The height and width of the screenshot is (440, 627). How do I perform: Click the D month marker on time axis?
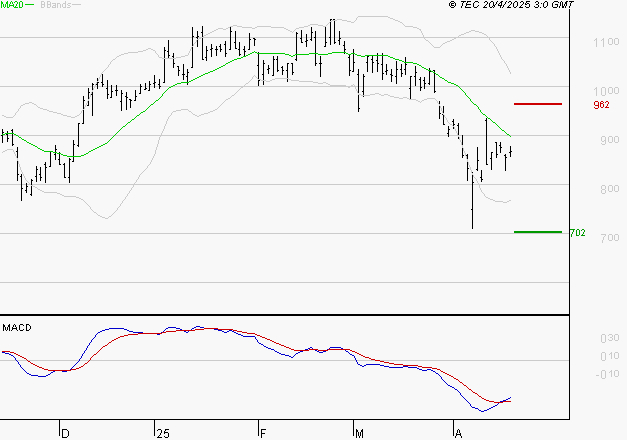[65, 433]
